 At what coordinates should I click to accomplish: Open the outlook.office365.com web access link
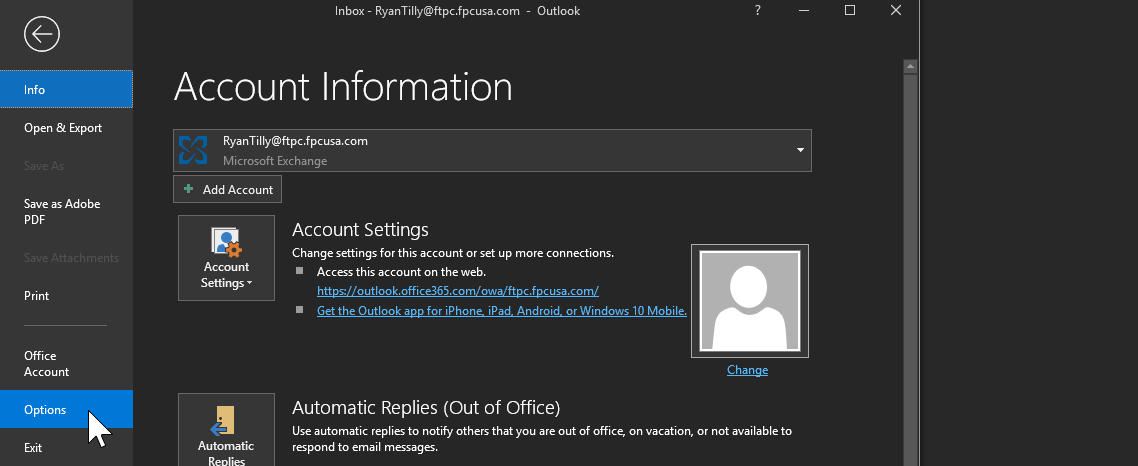(x=457, y=291)
